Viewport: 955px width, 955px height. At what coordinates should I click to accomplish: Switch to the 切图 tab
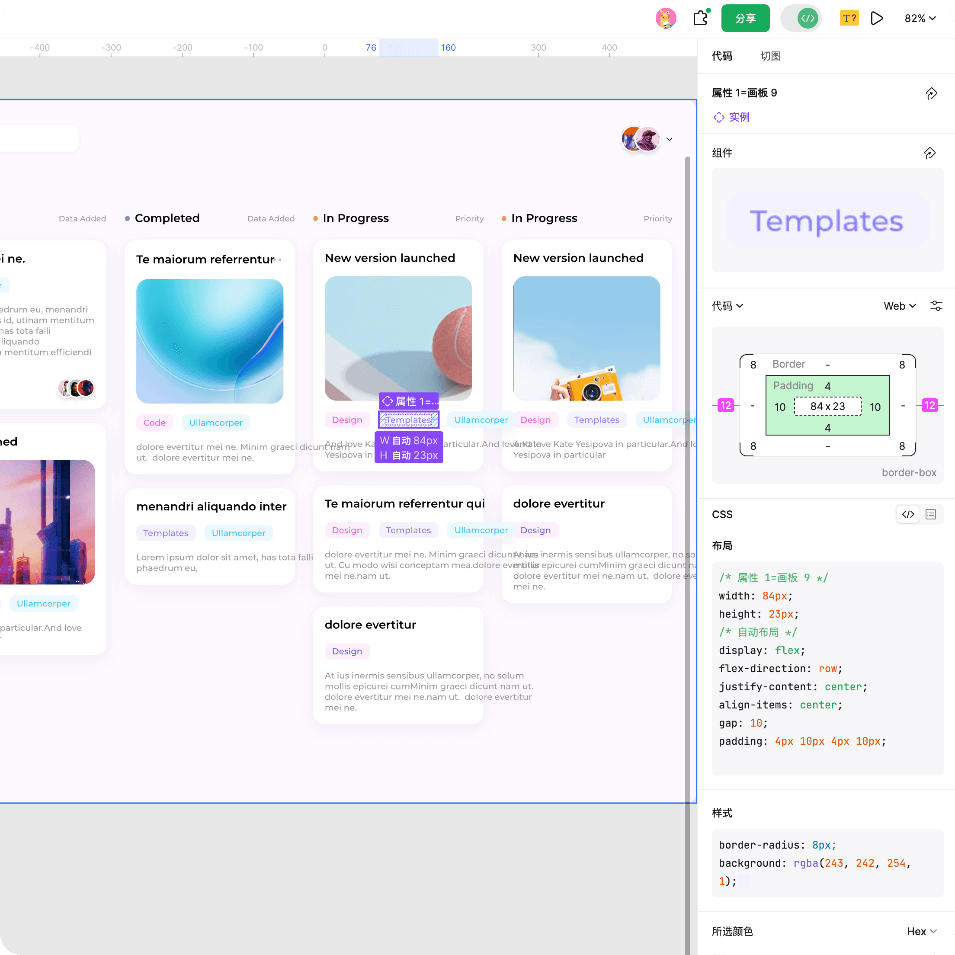pos(770,56)
